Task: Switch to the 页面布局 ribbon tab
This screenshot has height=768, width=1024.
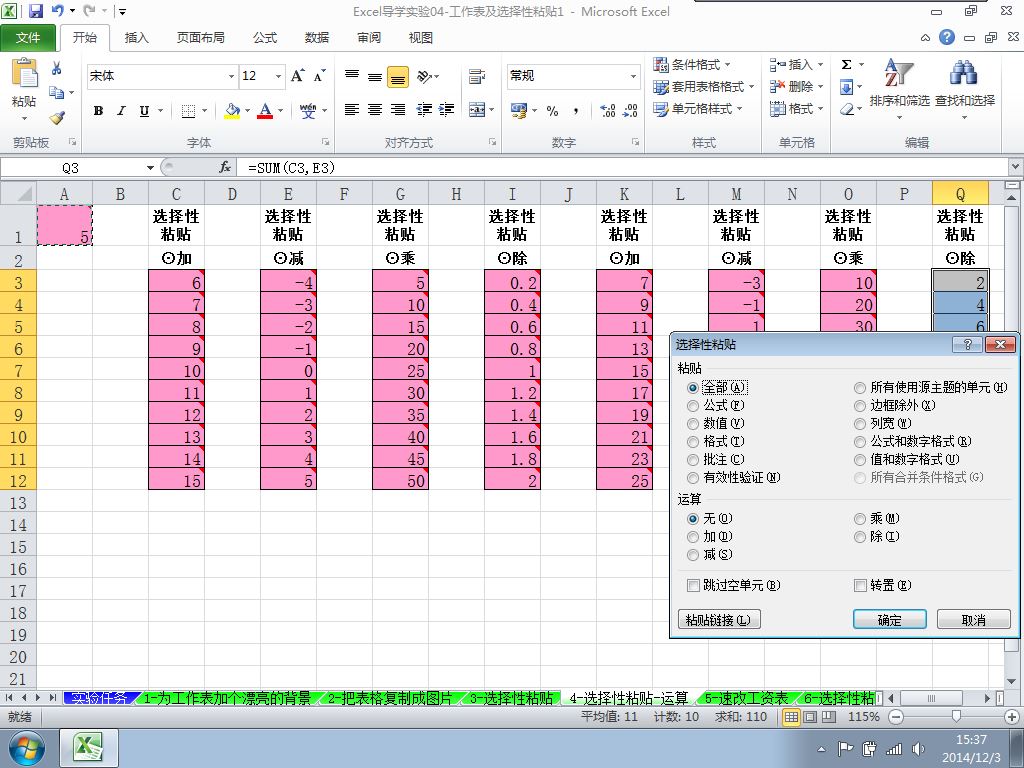Action: [x=200, y=38]
